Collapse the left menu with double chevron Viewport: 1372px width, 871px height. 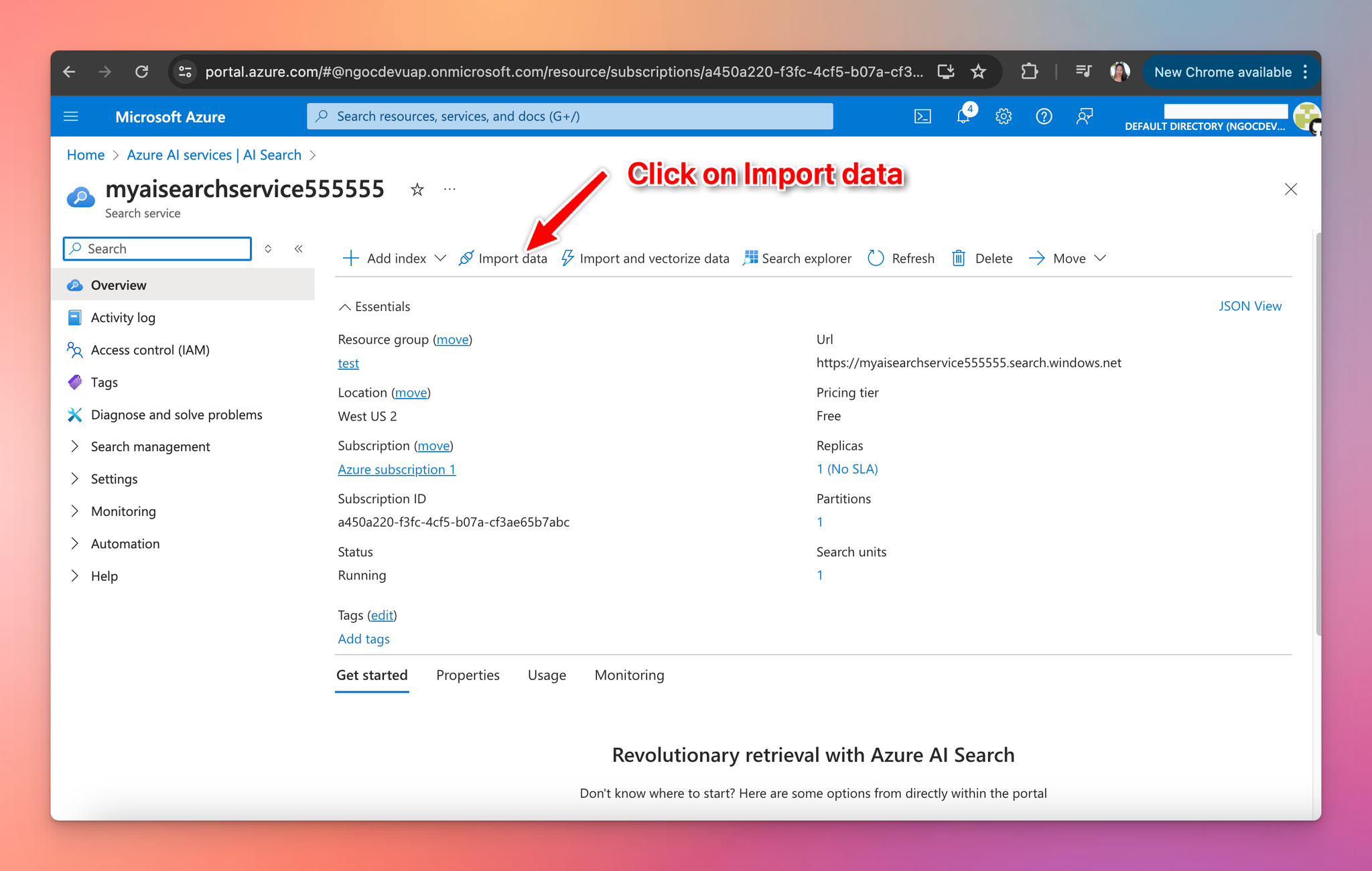299,249
